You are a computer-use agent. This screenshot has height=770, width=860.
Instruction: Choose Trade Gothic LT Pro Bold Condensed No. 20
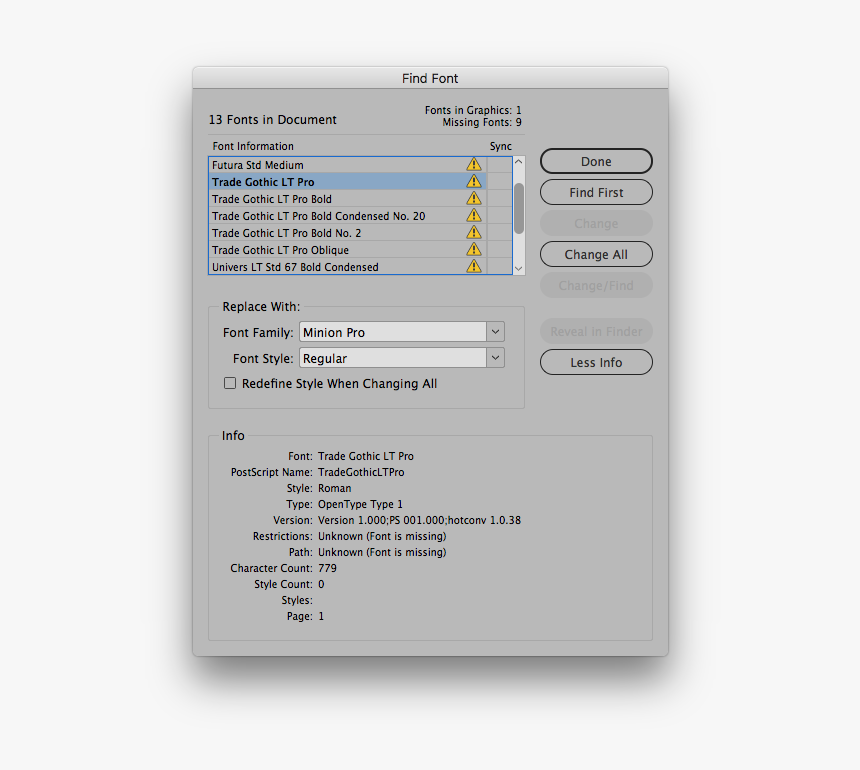coord(348,216)
